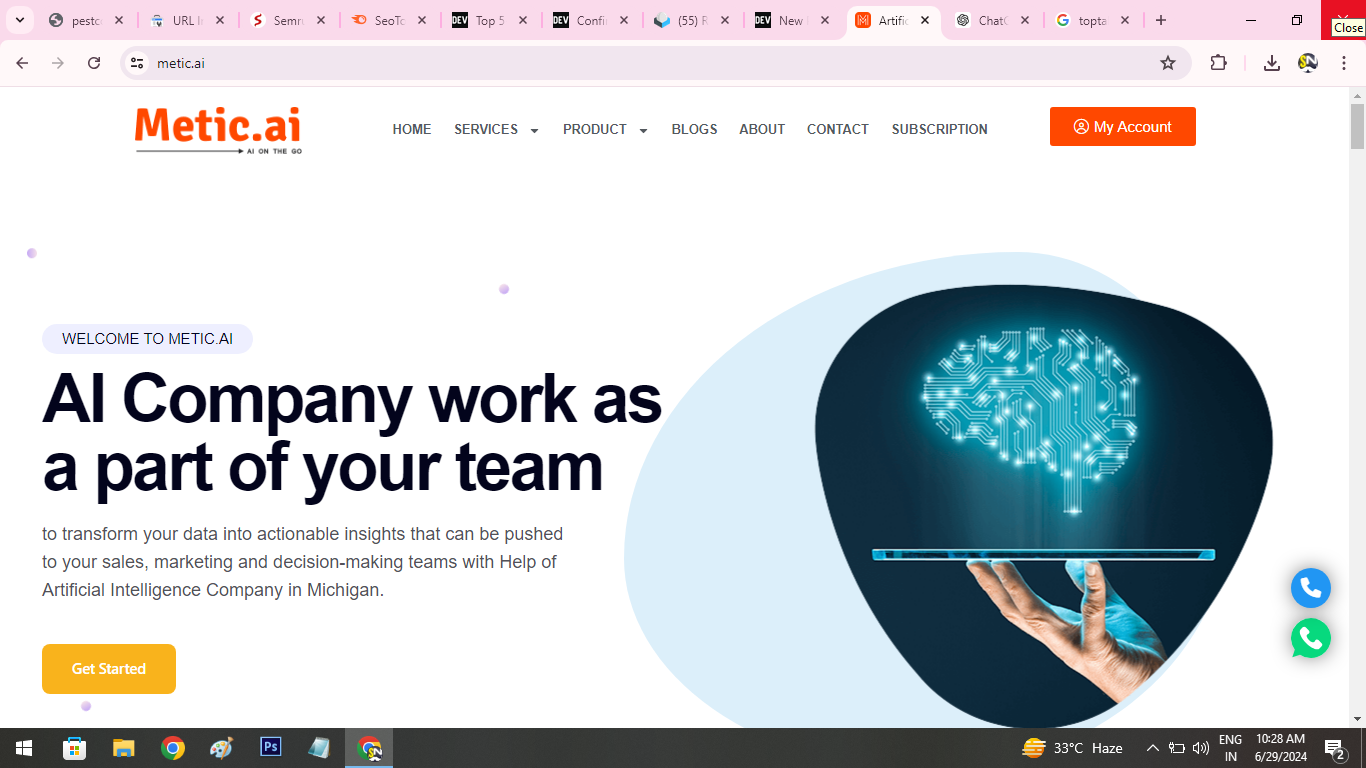
Task: Open the phone call floating button
Action: 1310,588
